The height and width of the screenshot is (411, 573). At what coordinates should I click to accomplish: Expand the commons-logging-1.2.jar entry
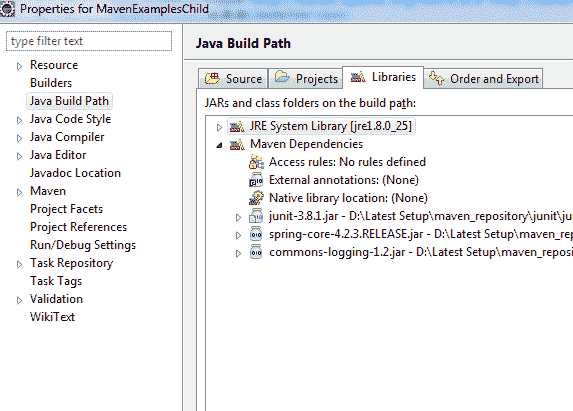238,253
